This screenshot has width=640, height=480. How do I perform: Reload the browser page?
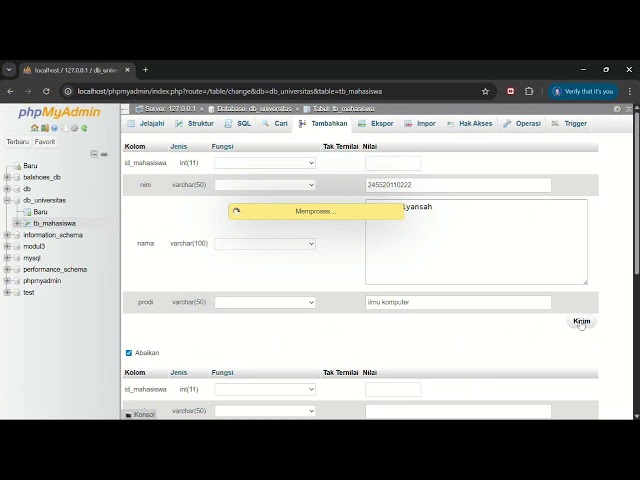coord(46,91)
